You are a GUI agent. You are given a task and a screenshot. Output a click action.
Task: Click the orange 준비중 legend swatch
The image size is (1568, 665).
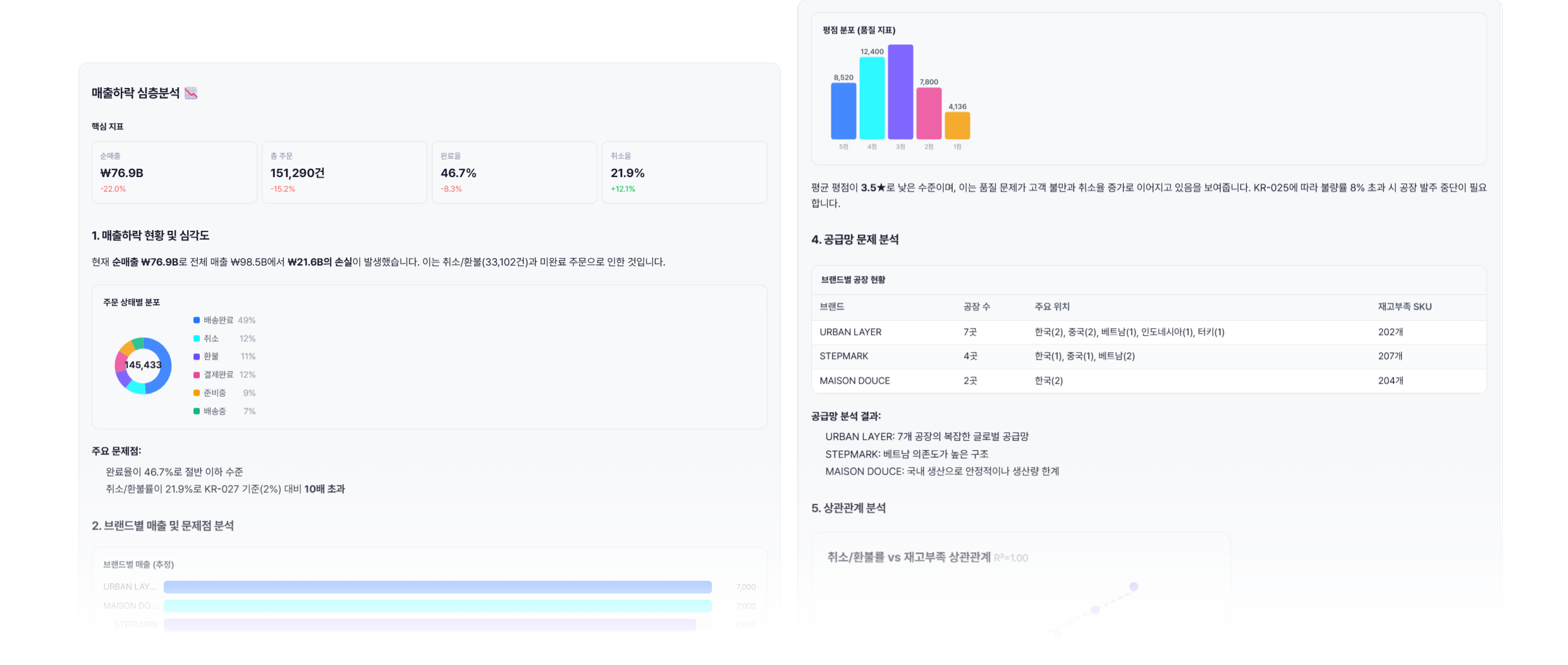point(197,393)
